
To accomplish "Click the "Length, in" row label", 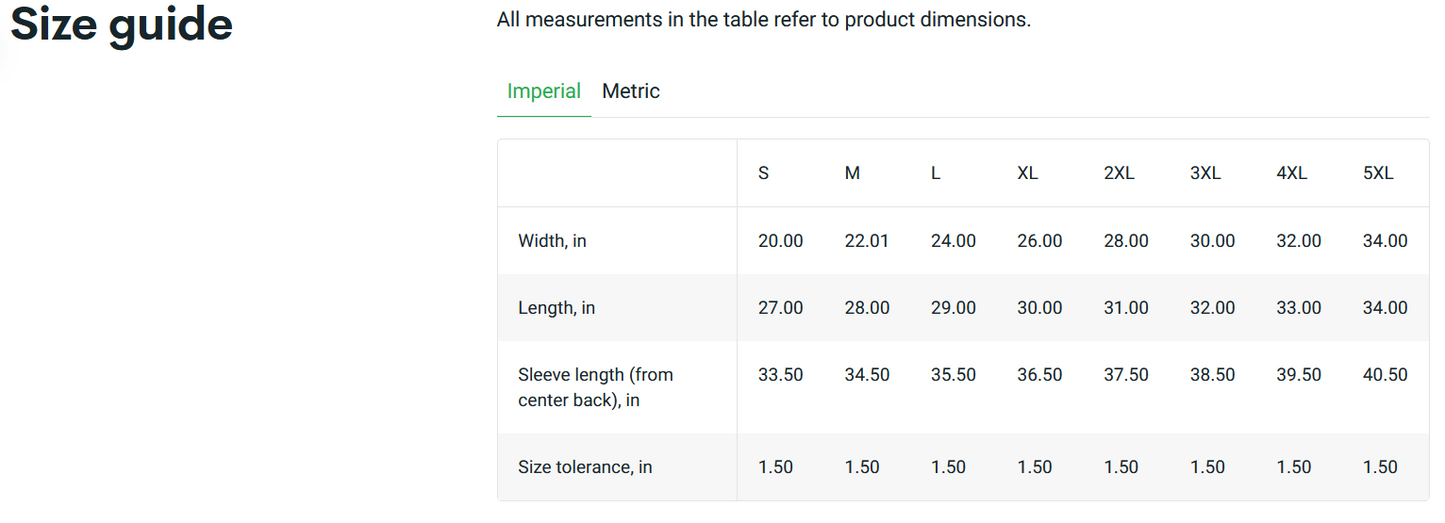I will click(556, 308).
